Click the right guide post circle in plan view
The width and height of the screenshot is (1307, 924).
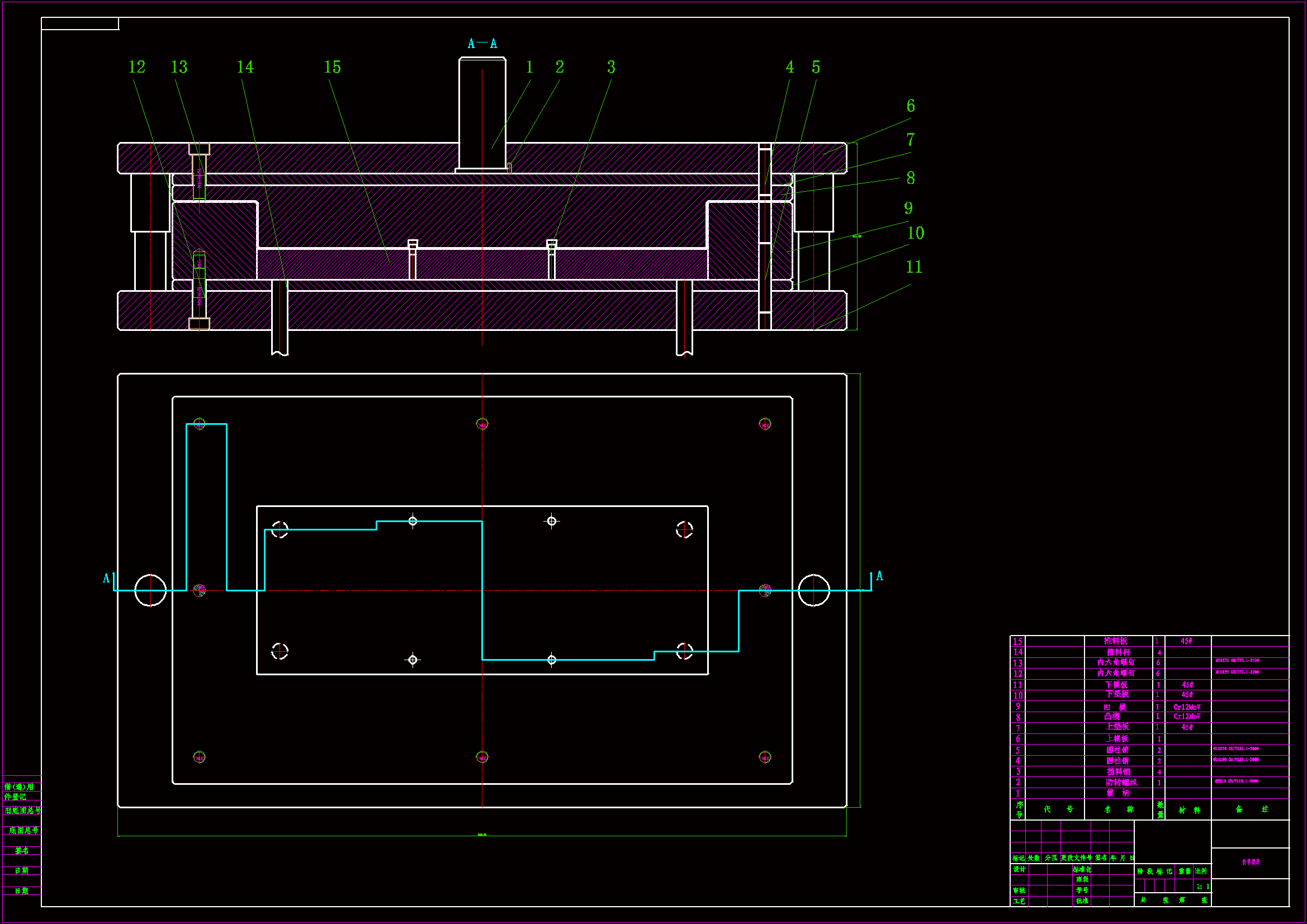[x=813, y=590]
